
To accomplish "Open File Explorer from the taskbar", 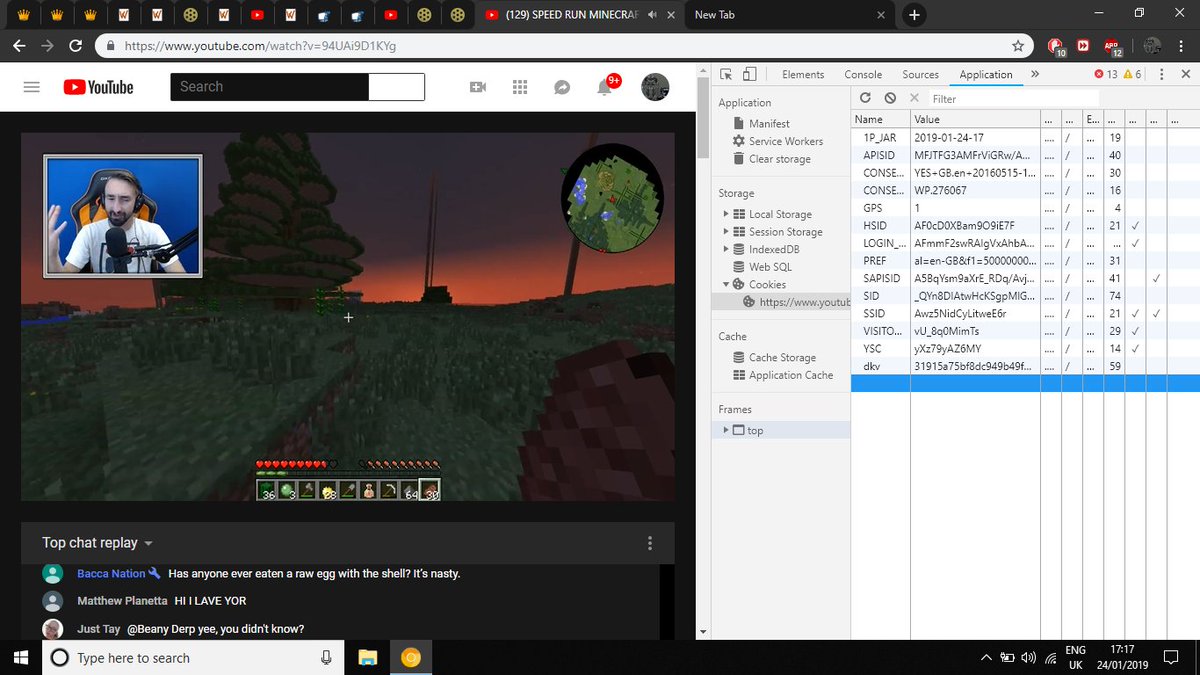I will [368, 657].
